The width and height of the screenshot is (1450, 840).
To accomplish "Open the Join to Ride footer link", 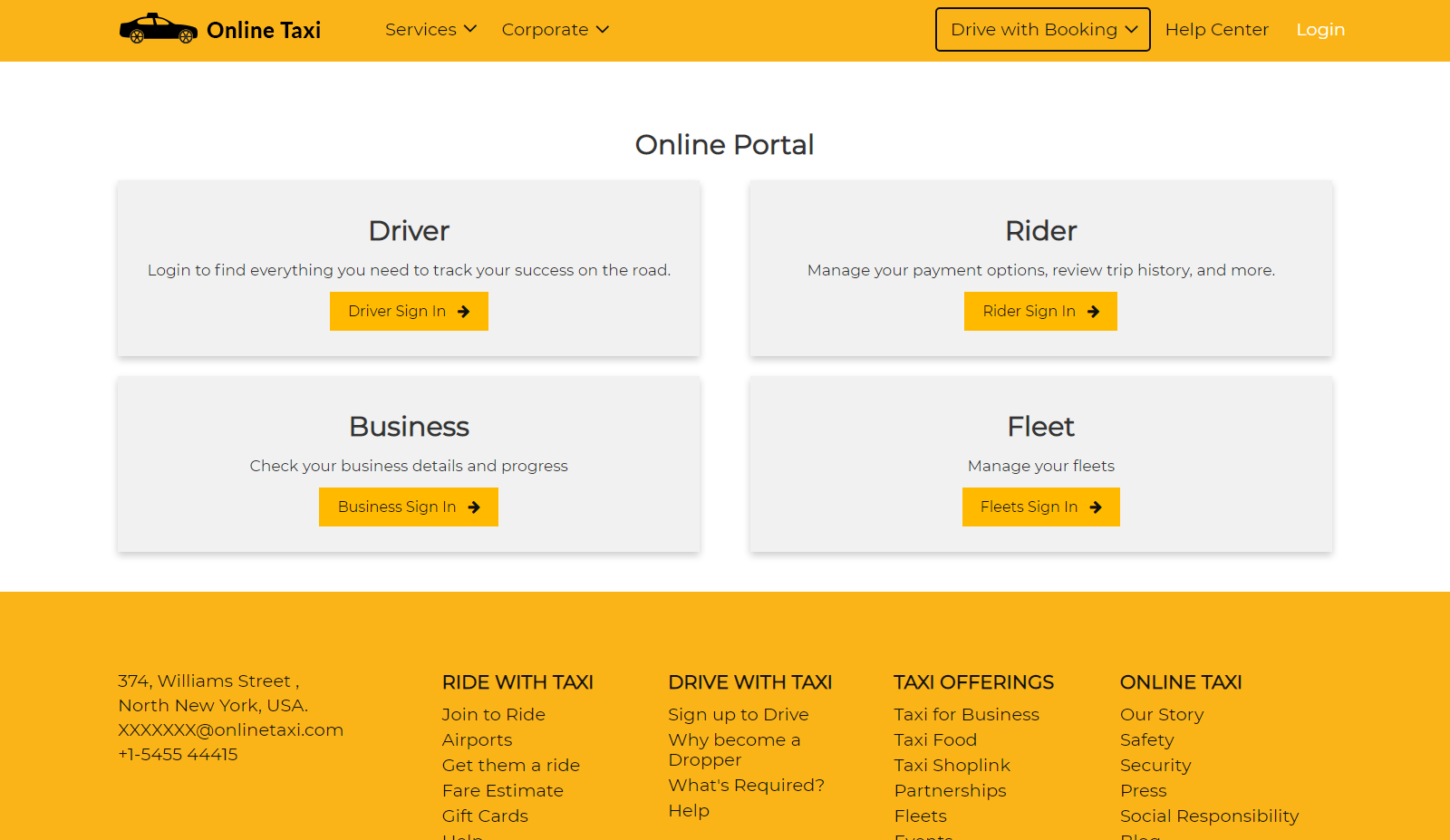I will [494, 715].
